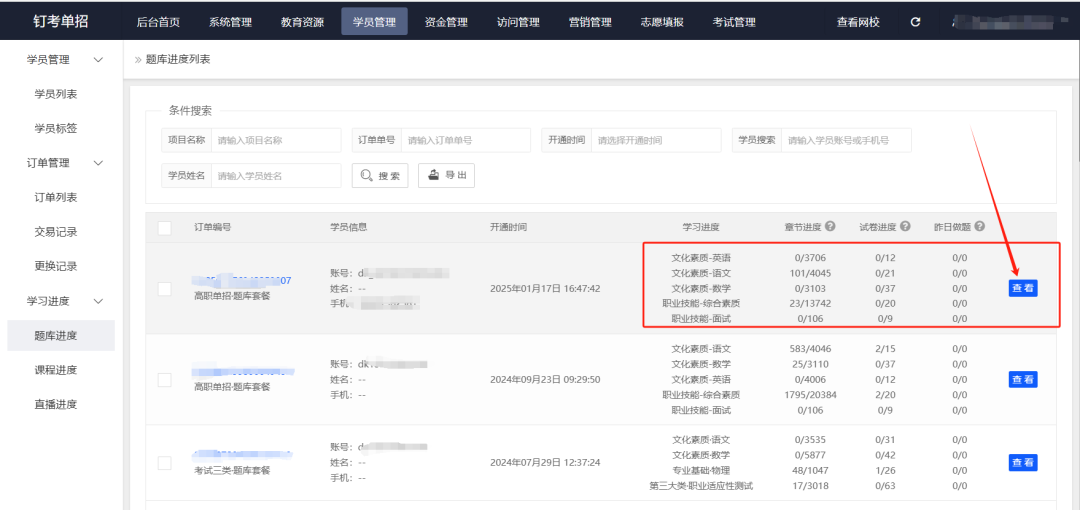
Task: Toggle the select-all checkbox in table header
Action: pyautogui.click(x=164, y=228)
